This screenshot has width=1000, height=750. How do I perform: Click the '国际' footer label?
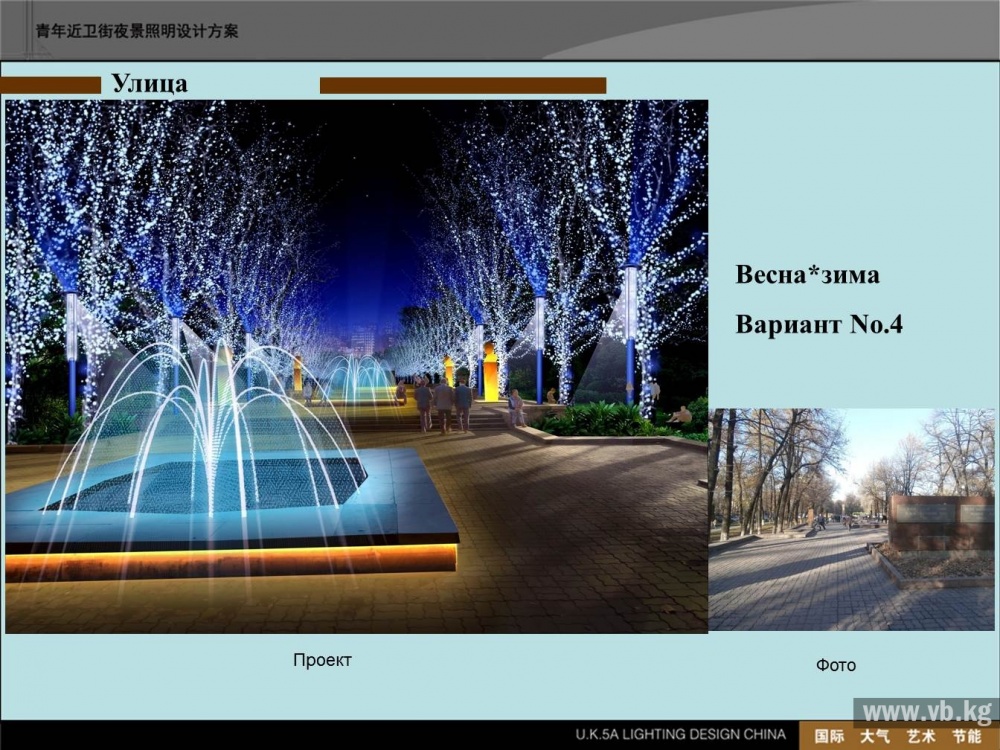coord(829,736)
